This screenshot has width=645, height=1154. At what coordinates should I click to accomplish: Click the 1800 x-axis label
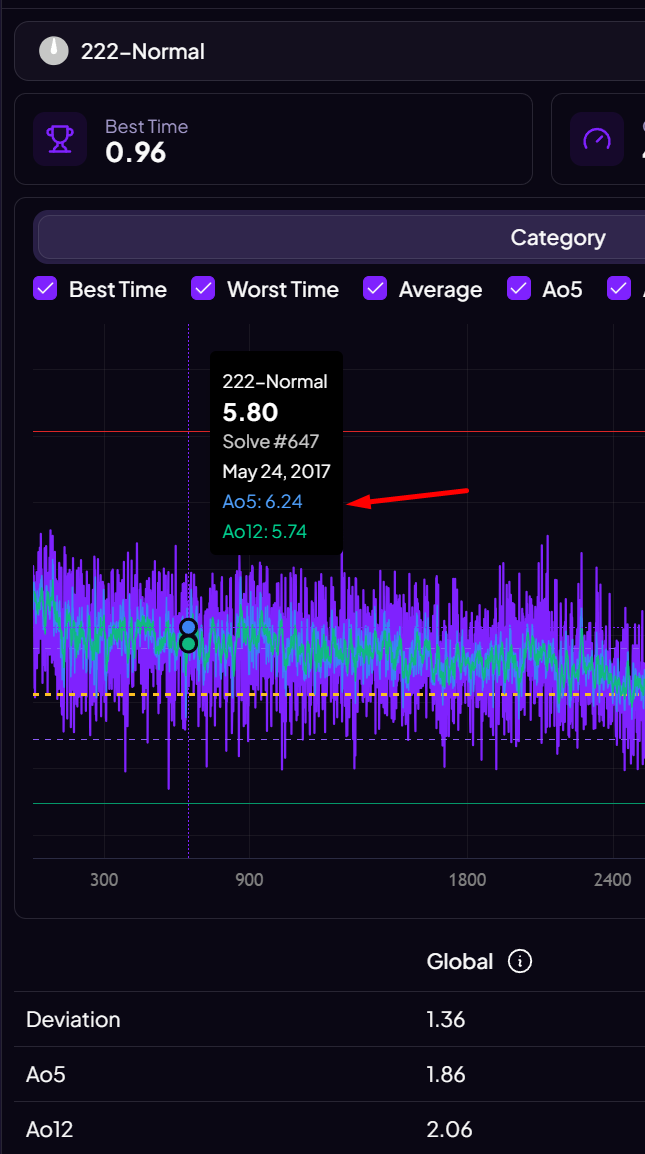click(x=467, y=879)
